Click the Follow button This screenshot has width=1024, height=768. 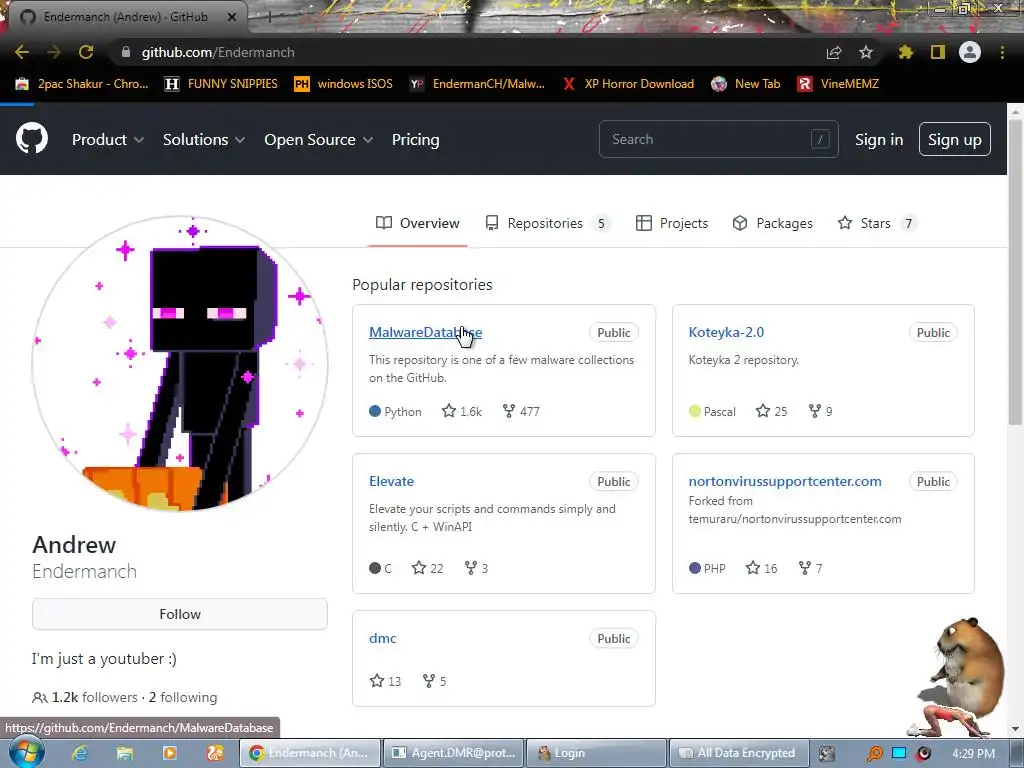[x=180, y=614]
